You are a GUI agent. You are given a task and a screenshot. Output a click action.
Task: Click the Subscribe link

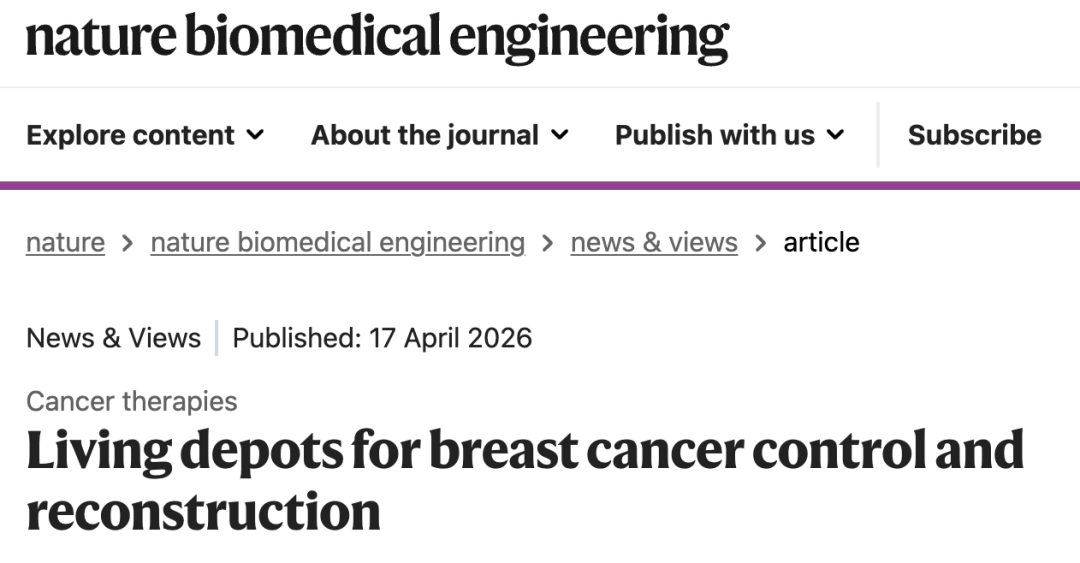click(x=974, y=135)
